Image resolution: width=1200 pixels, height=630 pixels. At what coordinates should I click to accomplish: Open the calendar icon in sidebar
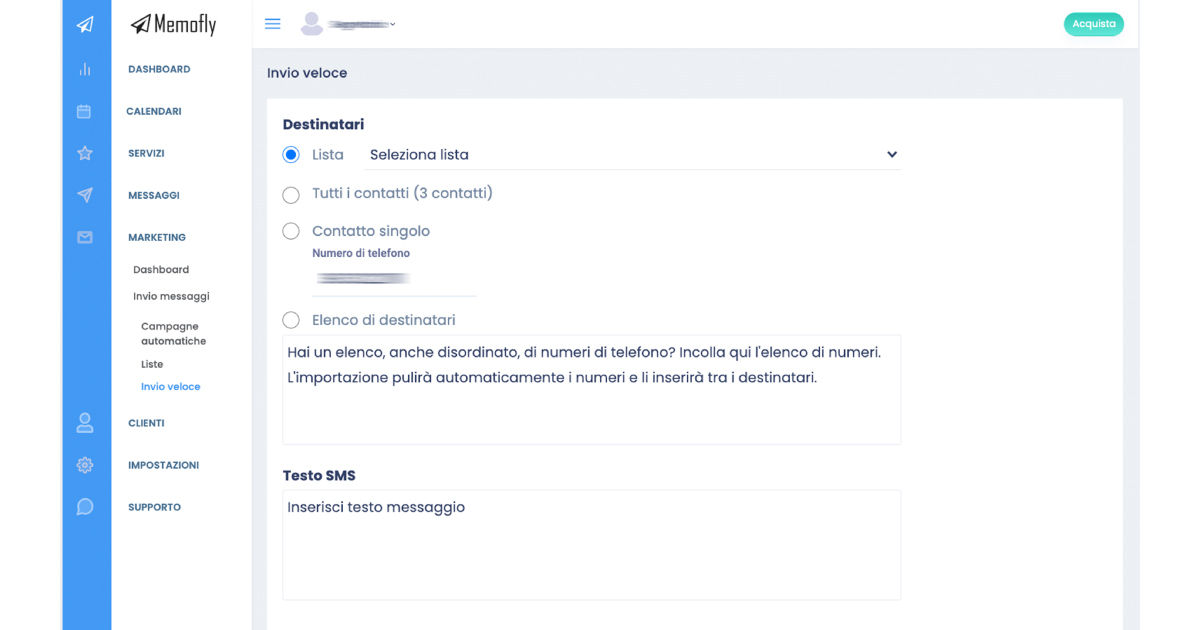(x=85, y=111)
